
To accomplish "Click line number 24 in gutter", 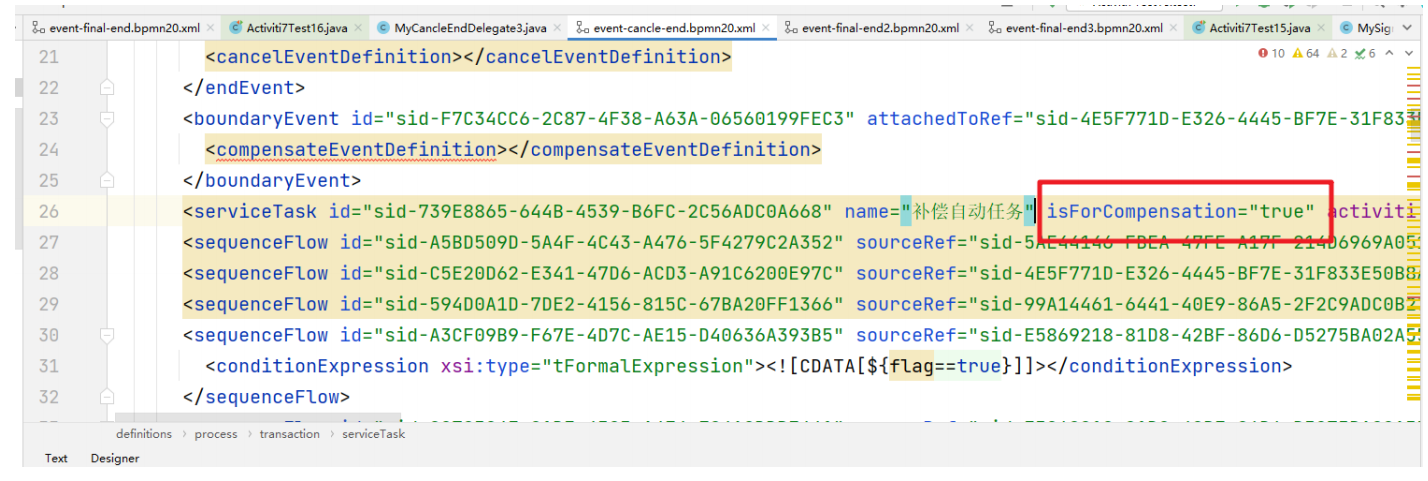I will coord(49,150).
